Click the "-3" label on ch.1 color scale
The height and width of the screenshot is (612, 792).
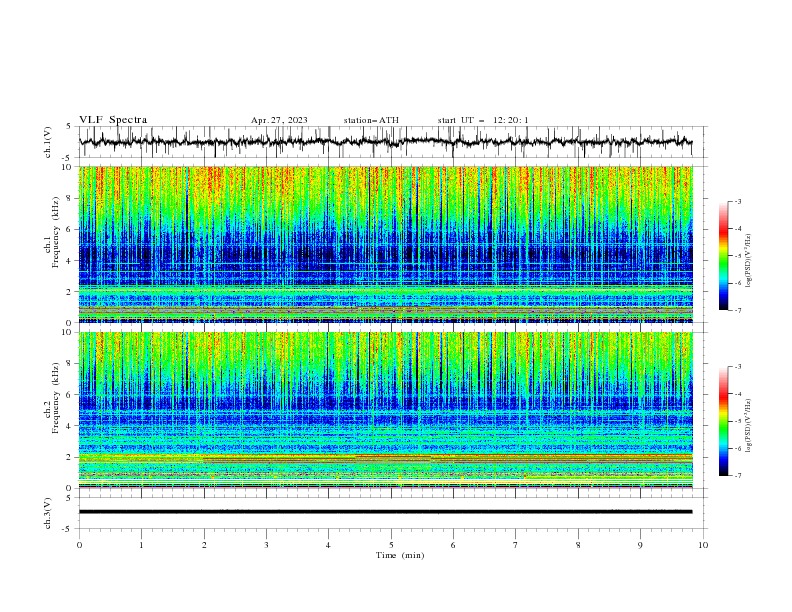click(x=737, y=201)
